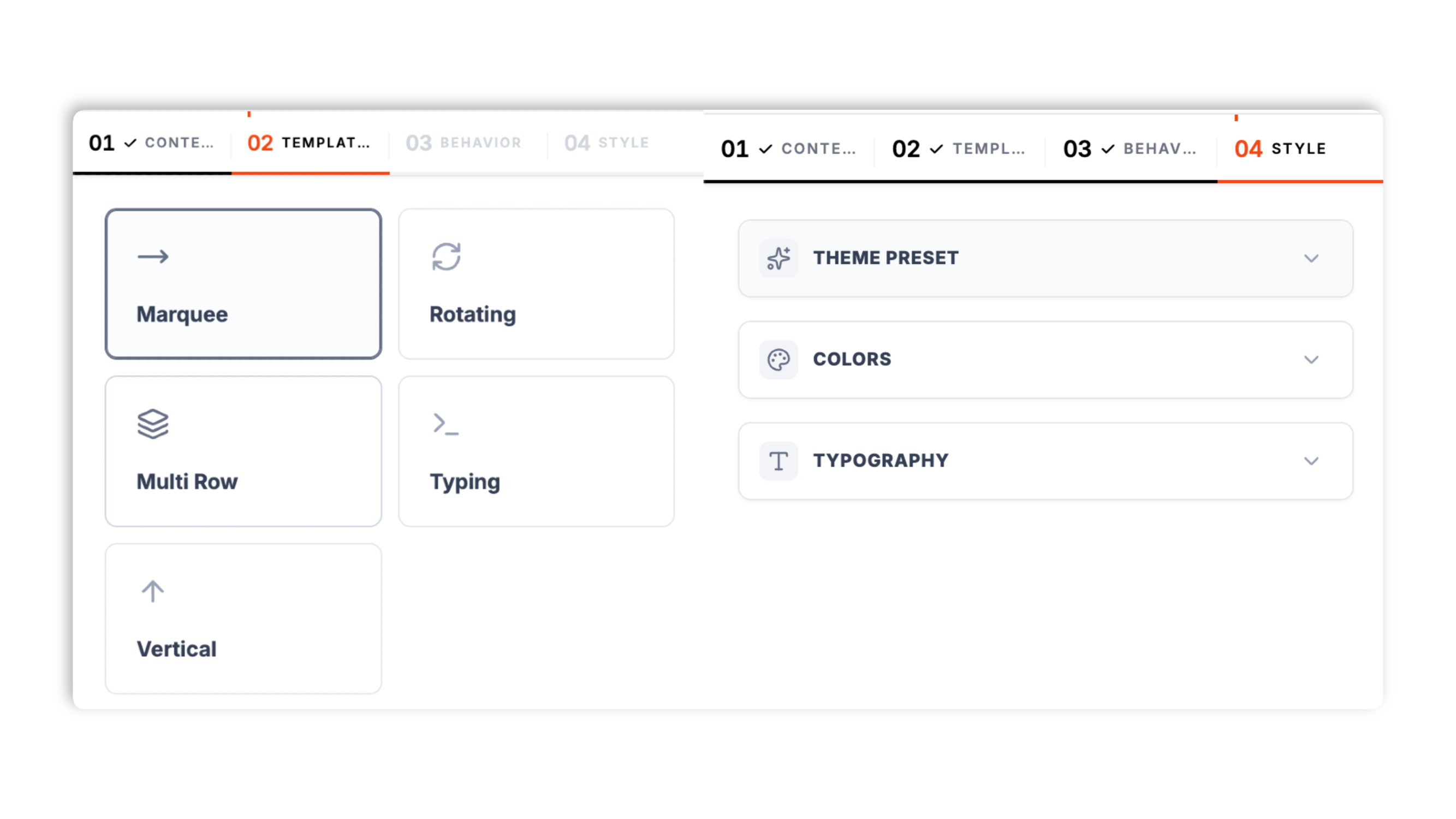The image size is (1456, 819).
Task: Click the 'THEME PRESET' title text
Action: pyautogui.click(x=886, y=258)
